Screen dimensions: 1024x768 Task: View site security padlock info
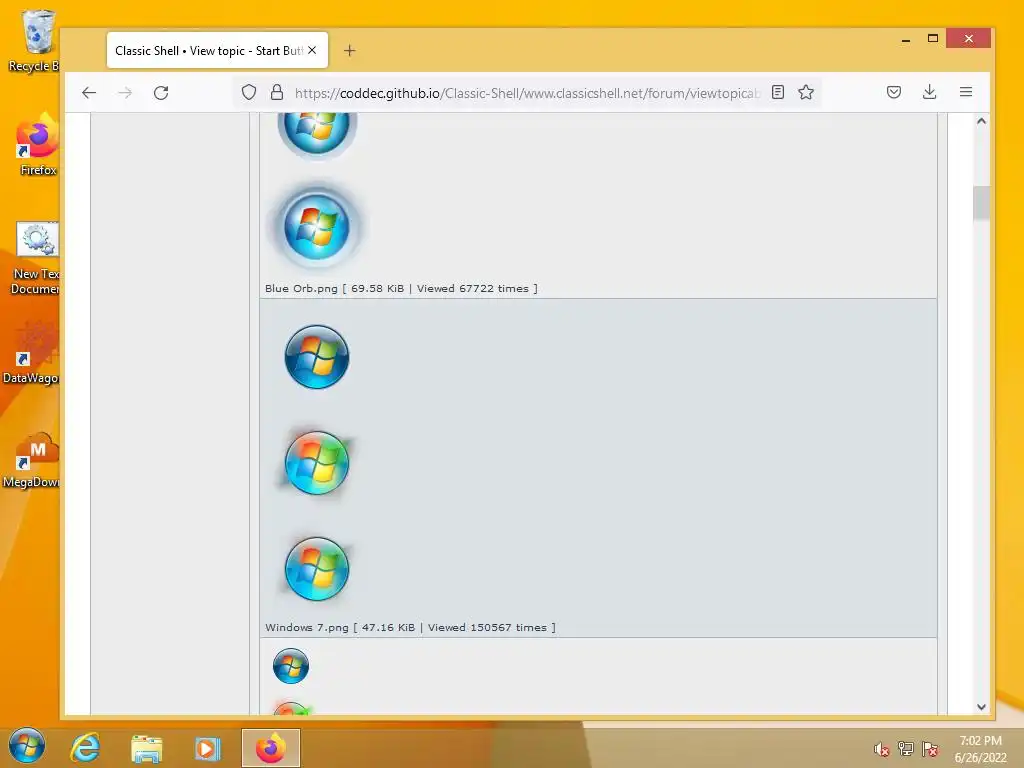277,93
